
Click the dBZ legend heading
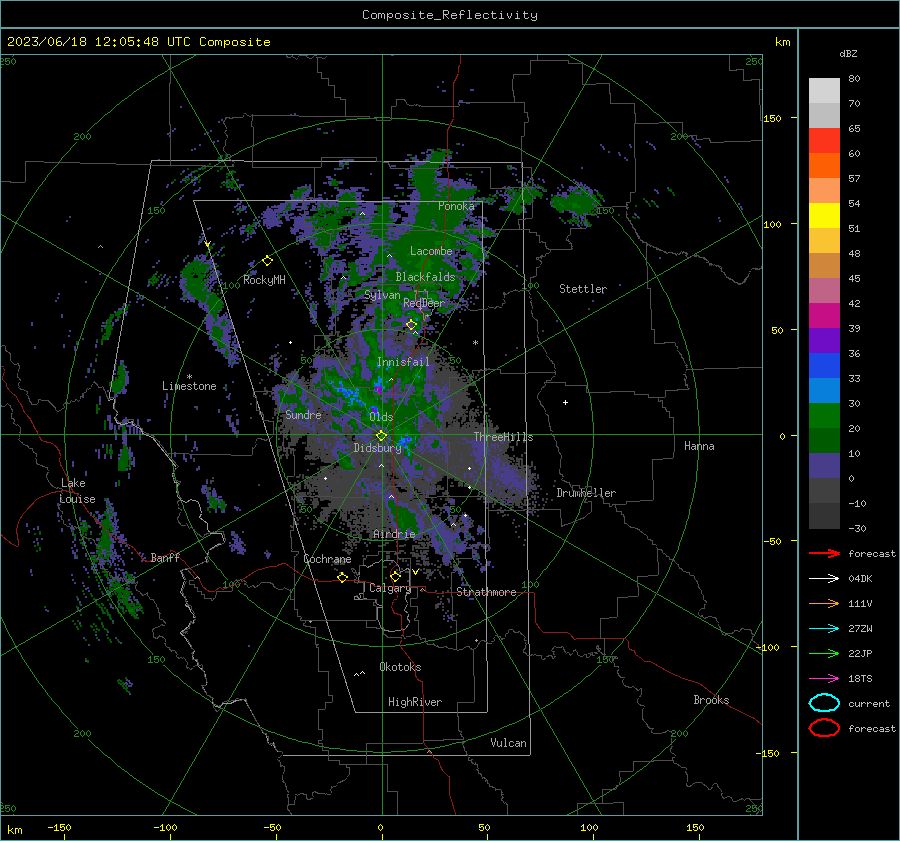pyautogui.click(x=848, y=53)
